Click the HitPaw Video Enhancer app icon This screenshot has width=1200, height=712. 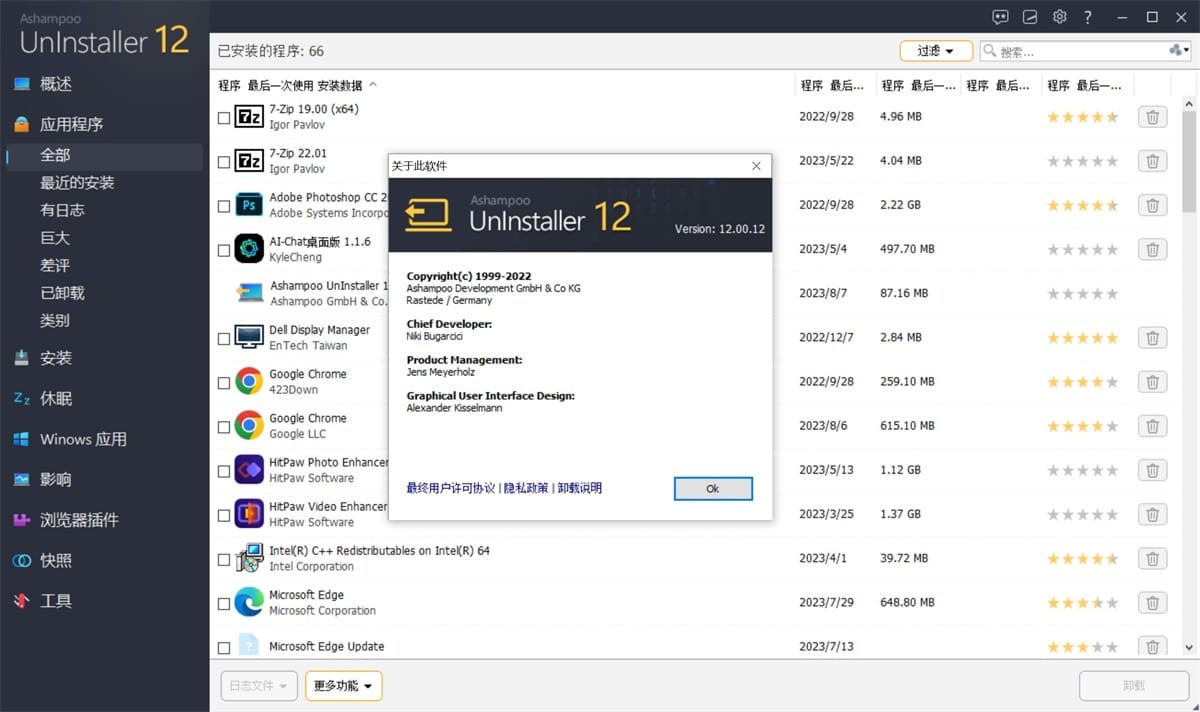[249, 514]
